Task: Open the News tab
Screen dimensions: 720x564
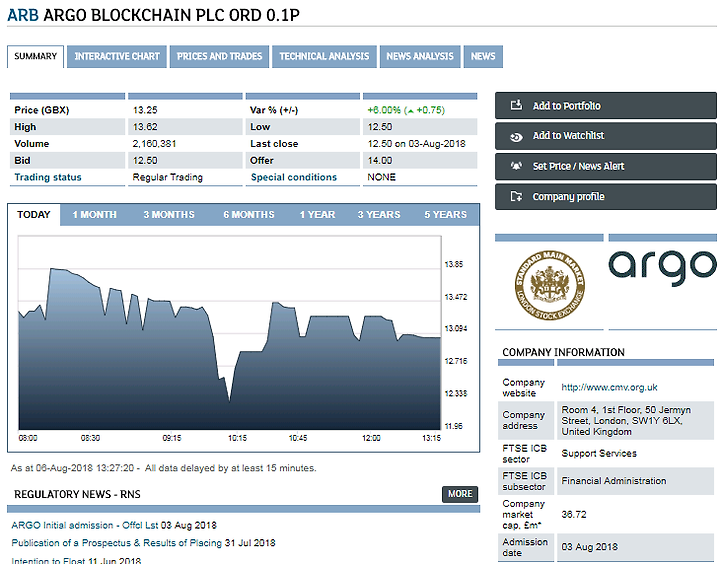Action: click(483, 56)
